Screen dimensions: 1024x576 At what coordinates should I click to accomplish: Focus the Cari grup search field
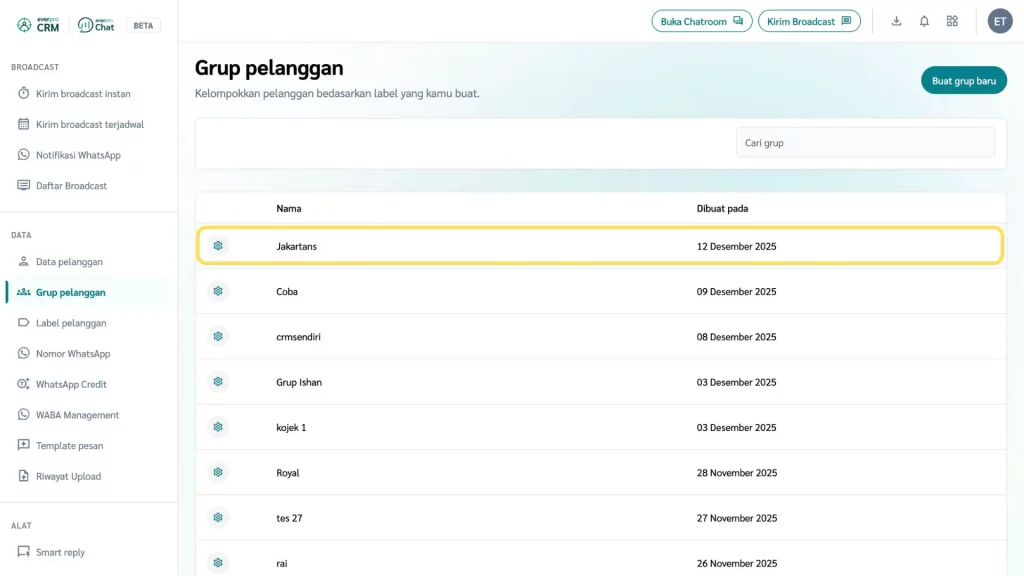tap(865, 143)
